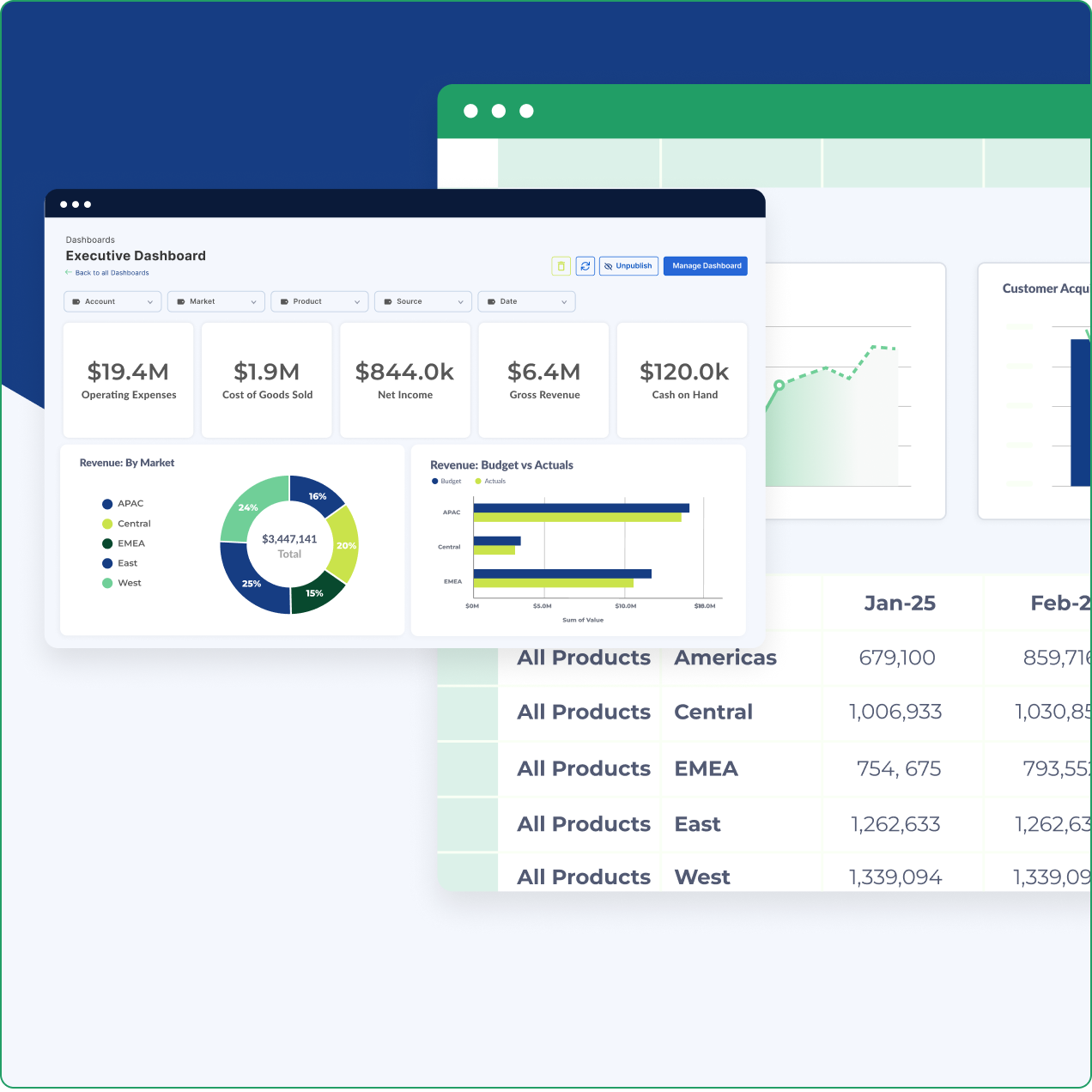This screenshot has height=1092, width=1092.
Task: Click the Sum of Value axis label
Action: click(583, 620)
